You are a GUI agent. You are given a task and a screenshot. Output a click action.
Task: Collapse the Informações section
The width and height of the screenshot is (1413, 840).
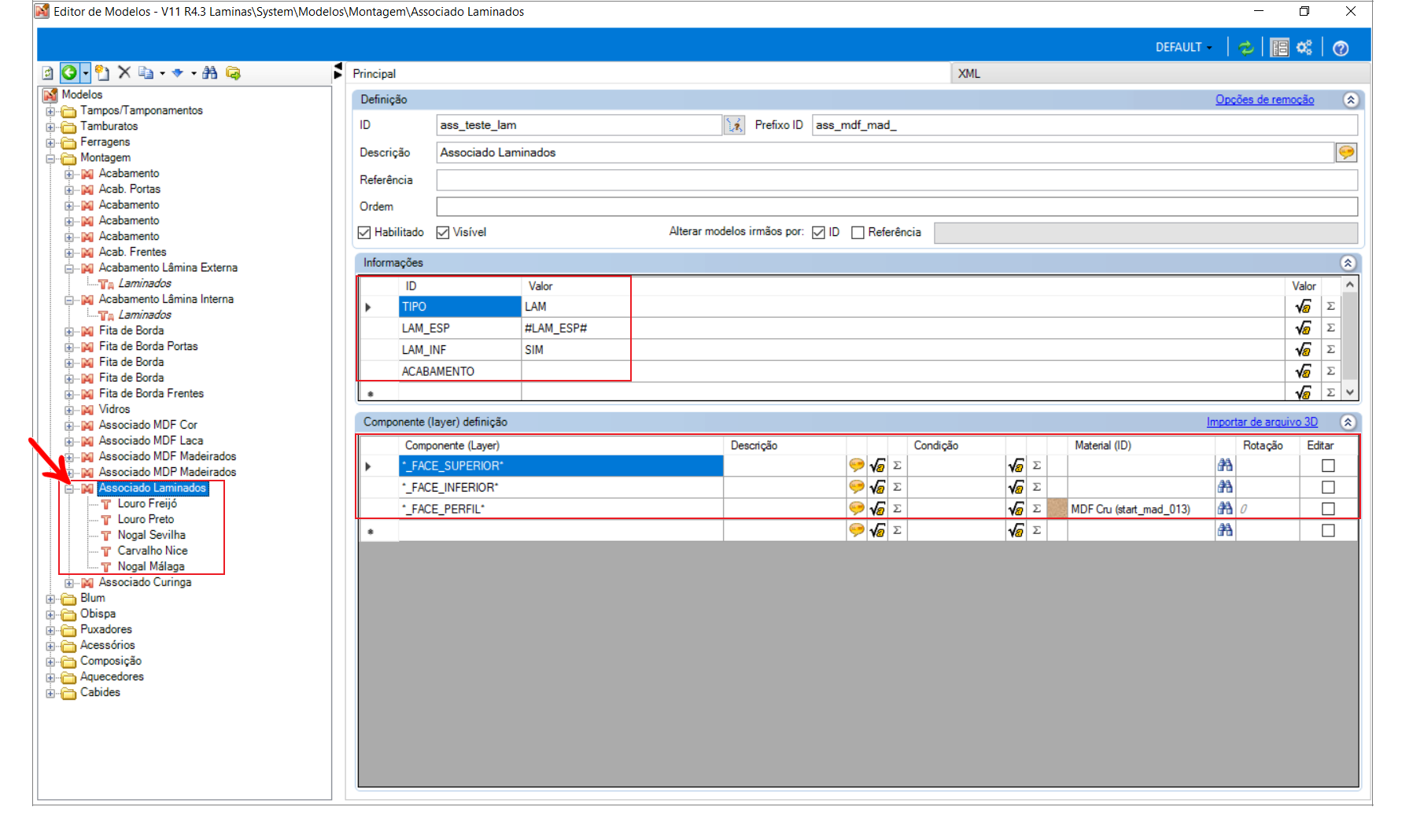[1348, 263]
